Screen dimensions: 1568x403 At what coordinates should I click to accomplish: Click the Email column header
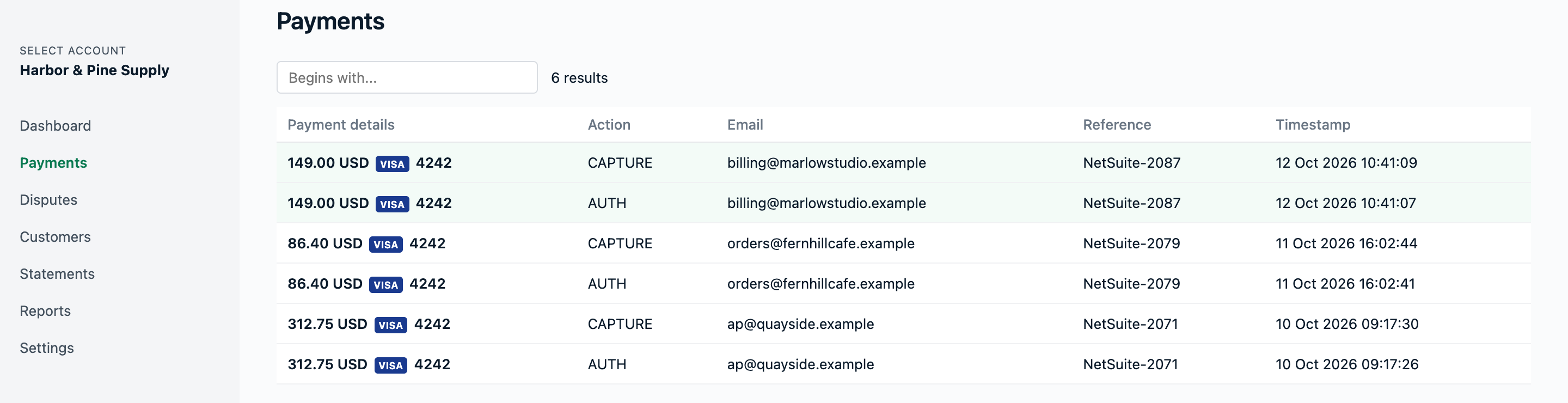click(x=745, y=125)
